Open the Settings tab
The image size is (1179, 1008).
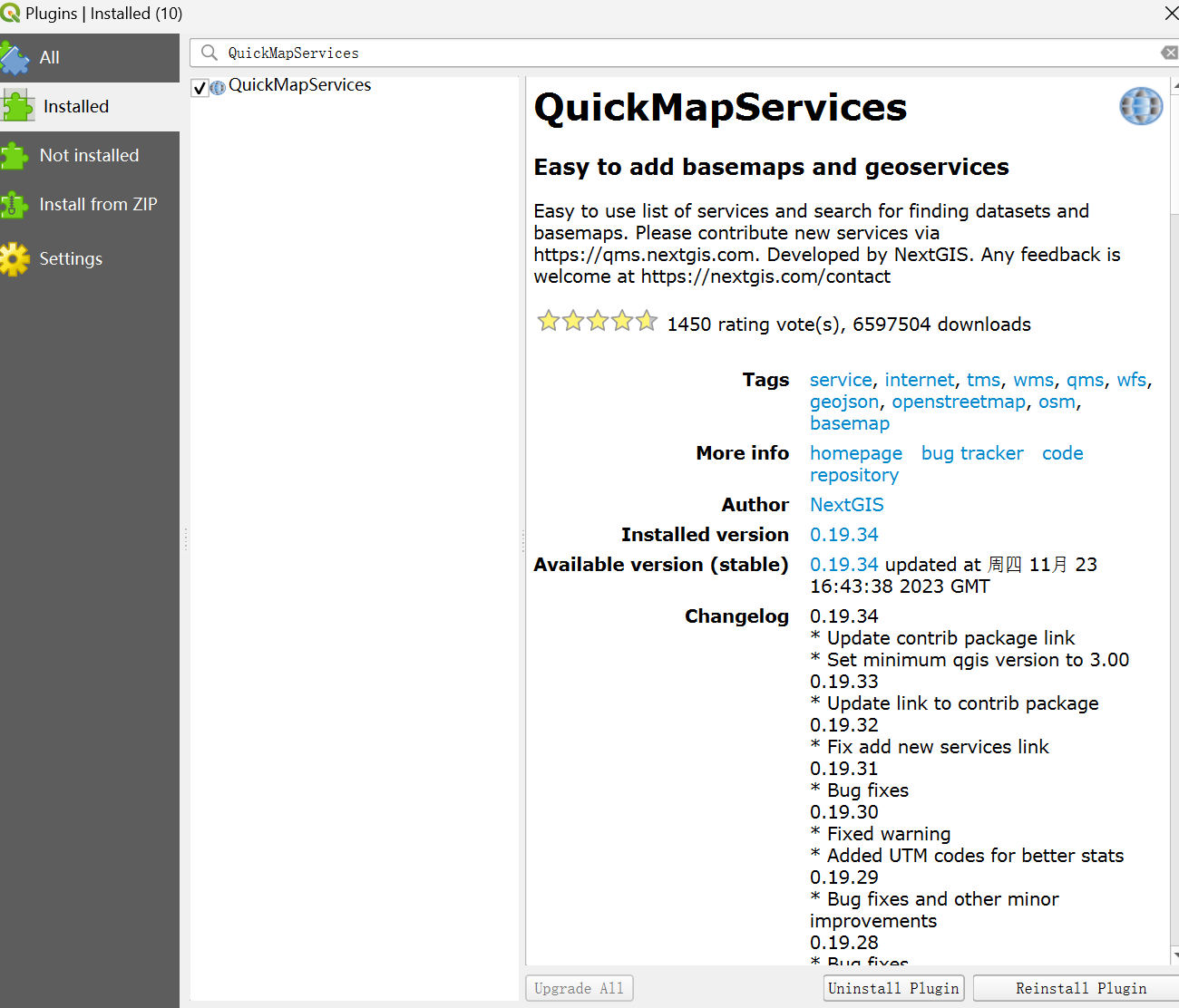[90, 258]
